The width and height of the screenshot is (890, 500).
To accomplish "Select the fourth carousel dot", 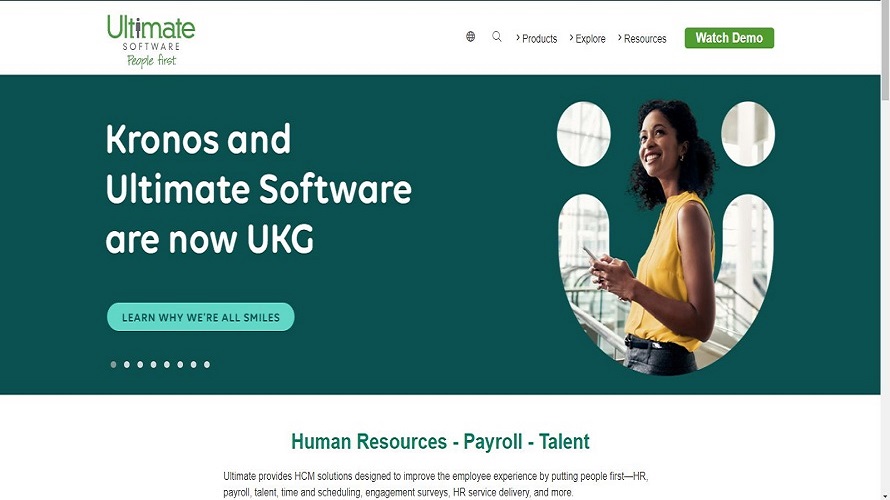I will click(153, 364).
